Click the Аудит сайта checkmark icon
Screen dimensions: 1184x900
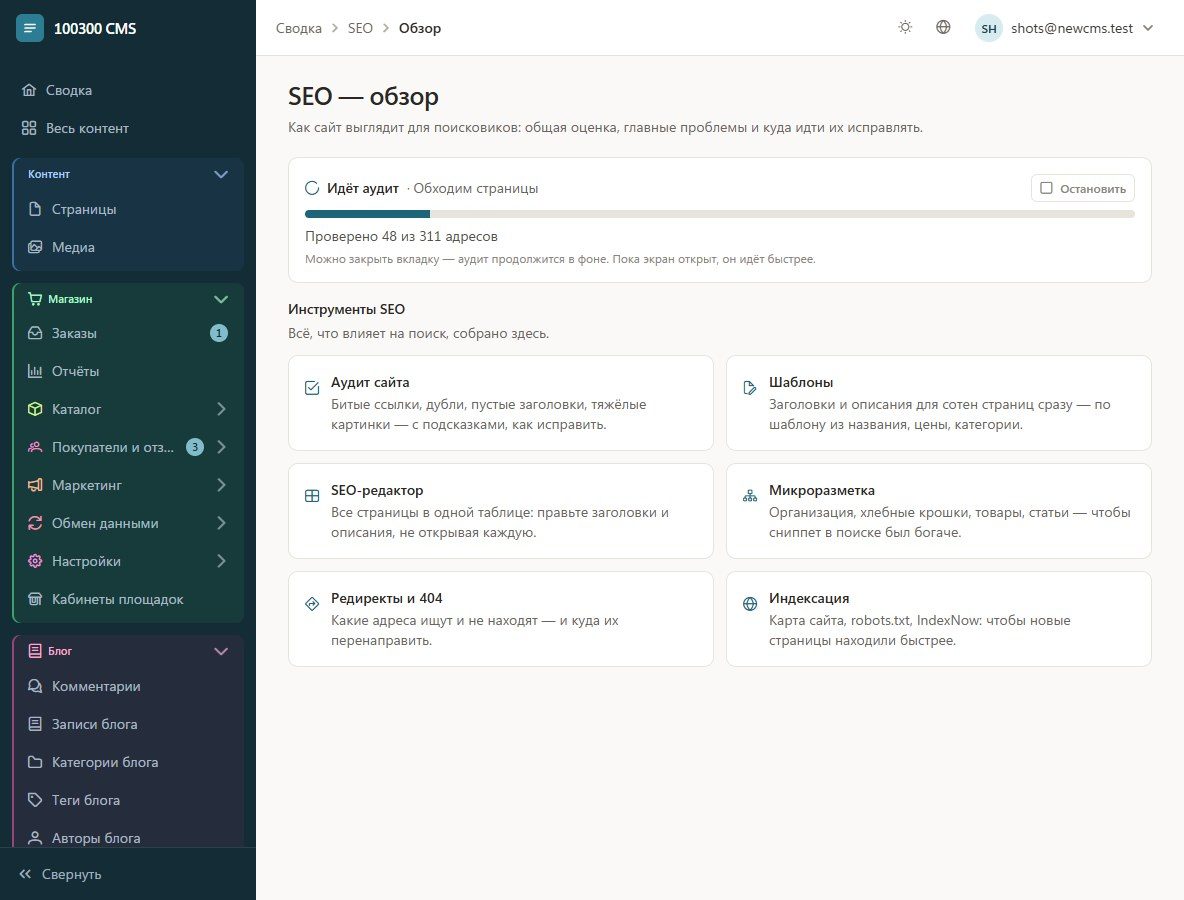(312, 388)
